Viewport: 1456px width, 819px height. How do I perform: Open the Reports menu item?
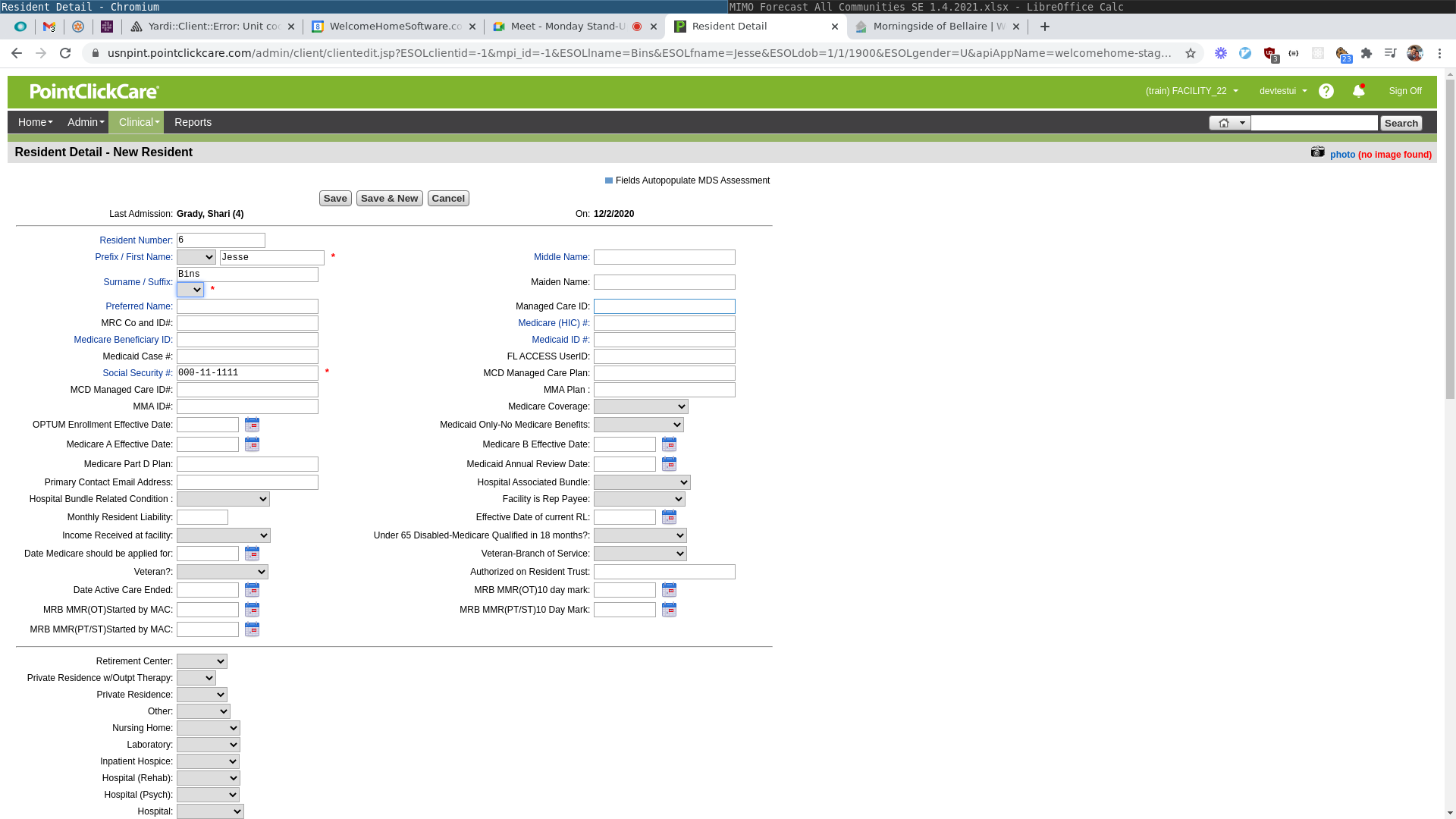(x=193, y=122)
